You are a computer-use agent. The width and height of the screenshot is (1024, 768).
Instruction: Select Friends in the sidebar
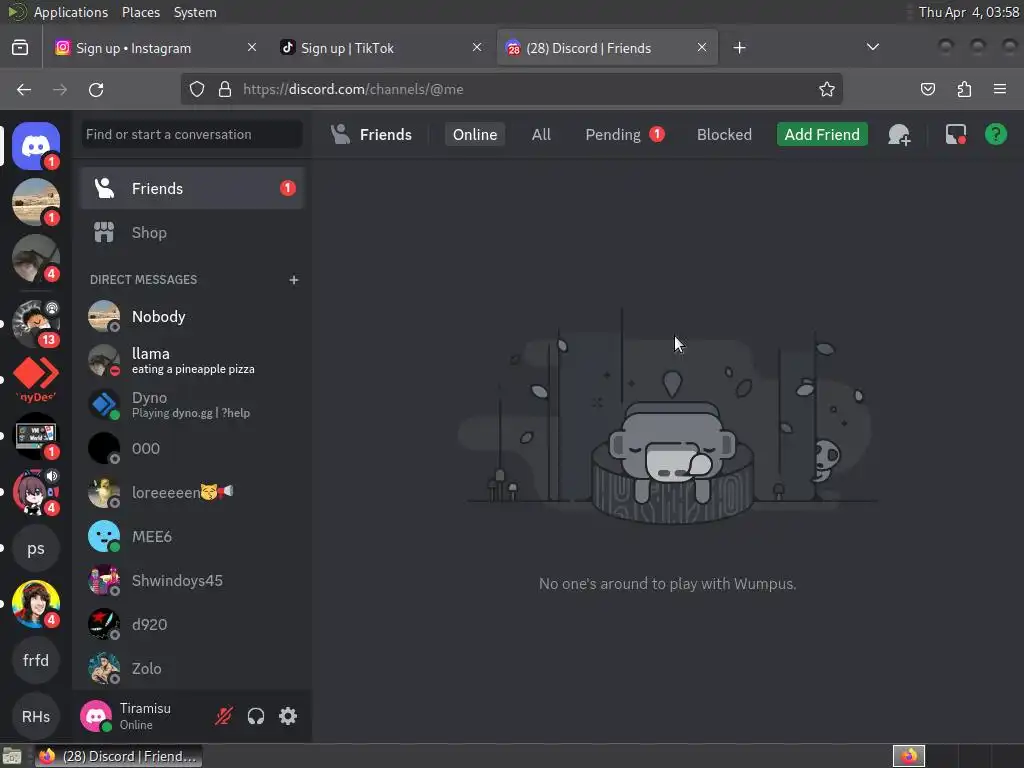193,189
